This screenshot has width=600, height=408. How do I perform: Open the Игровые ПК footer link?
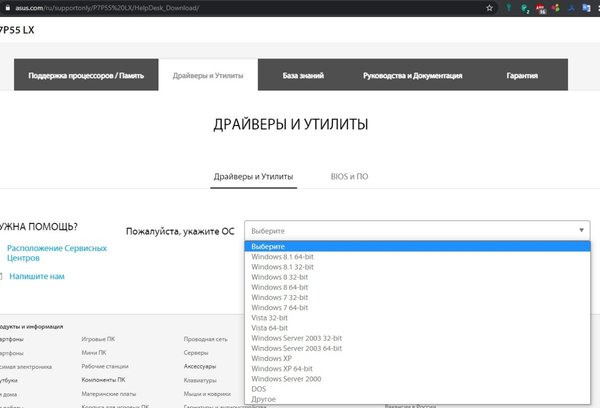98,339
